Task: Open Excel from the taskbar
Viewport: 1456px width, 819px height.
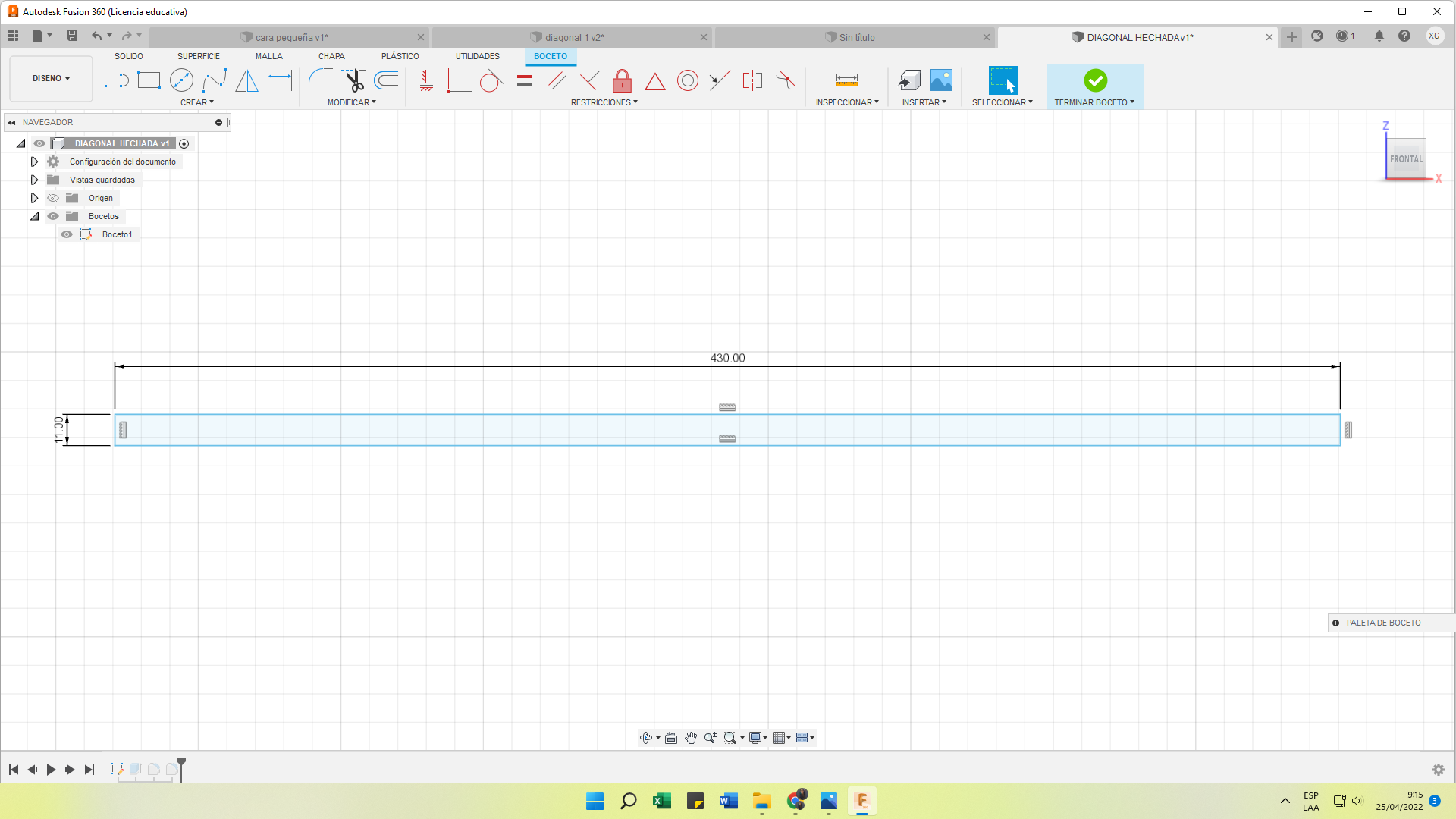Action: (661, 801)
